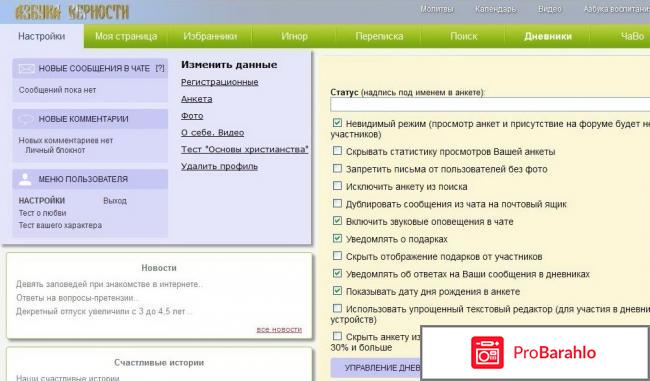Open the Настройки tab

41,36
